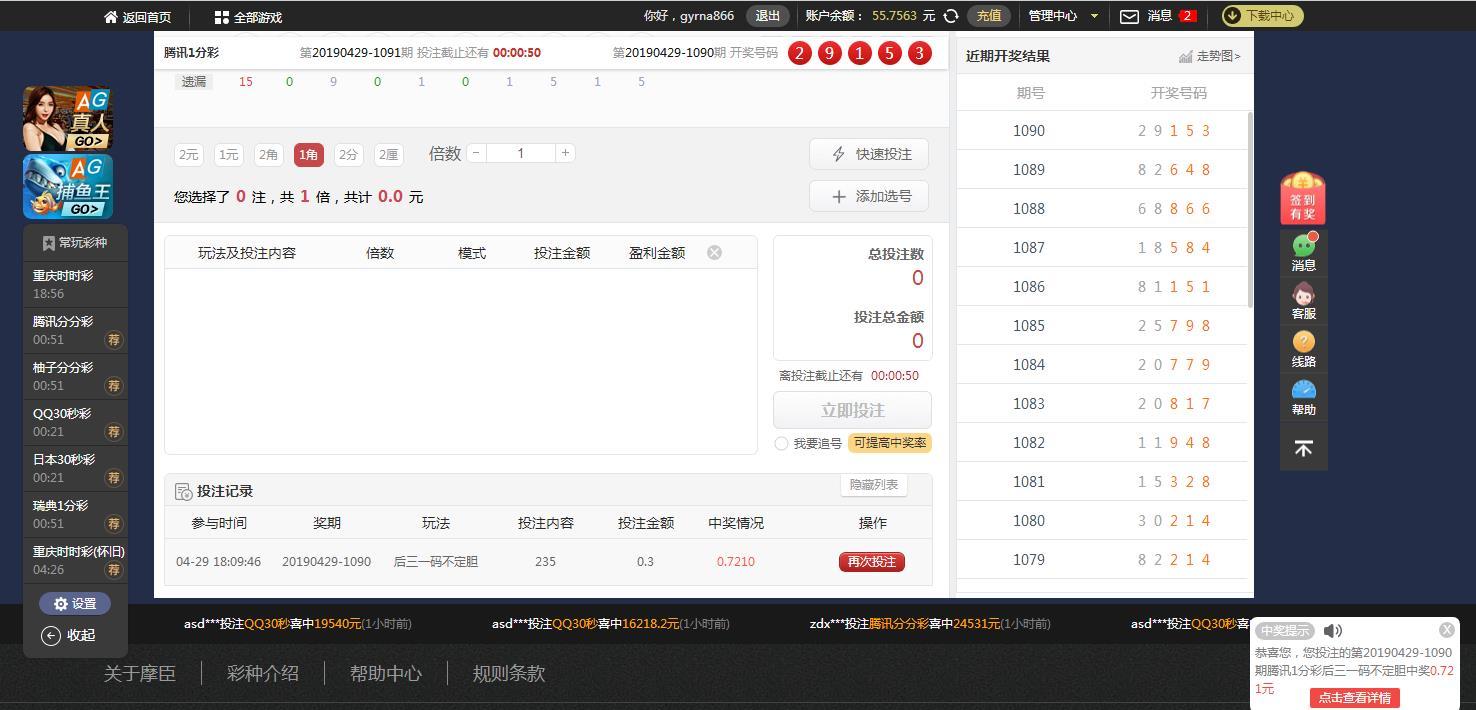Screen dimensions: 1476x710
Task: Open 彩种介绍 footer link
Action: [263, 674]
